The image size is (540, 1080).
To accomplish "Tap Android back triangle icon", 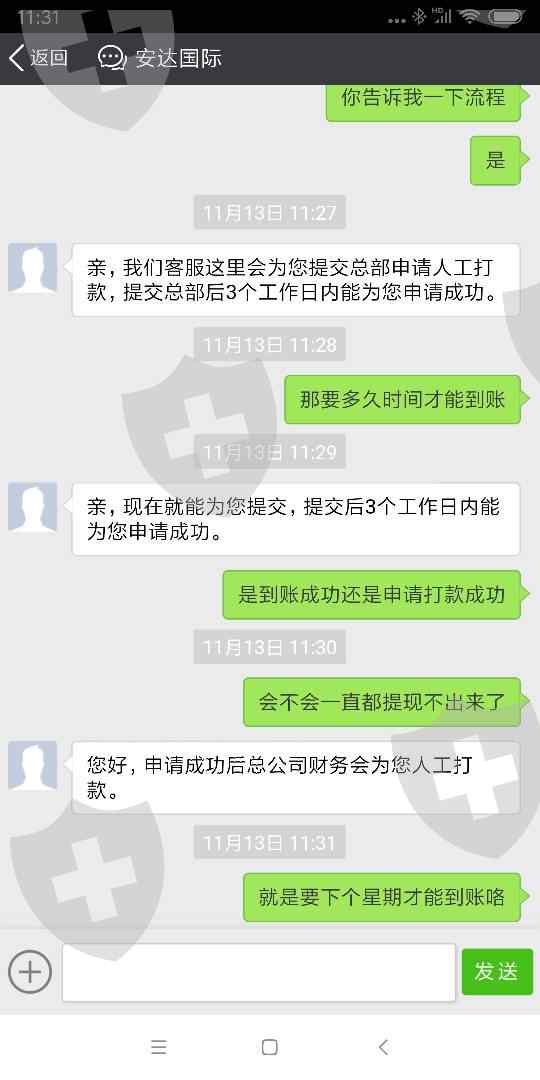I will coord(383,1047).
